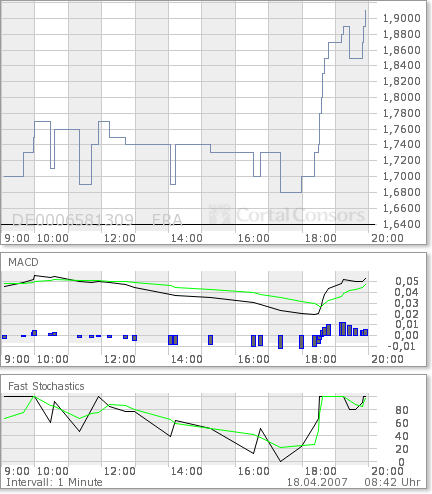This screenshot has height=494, width=432.
Task: Click the 1,6800 price axis label
Action: [401, 192]
